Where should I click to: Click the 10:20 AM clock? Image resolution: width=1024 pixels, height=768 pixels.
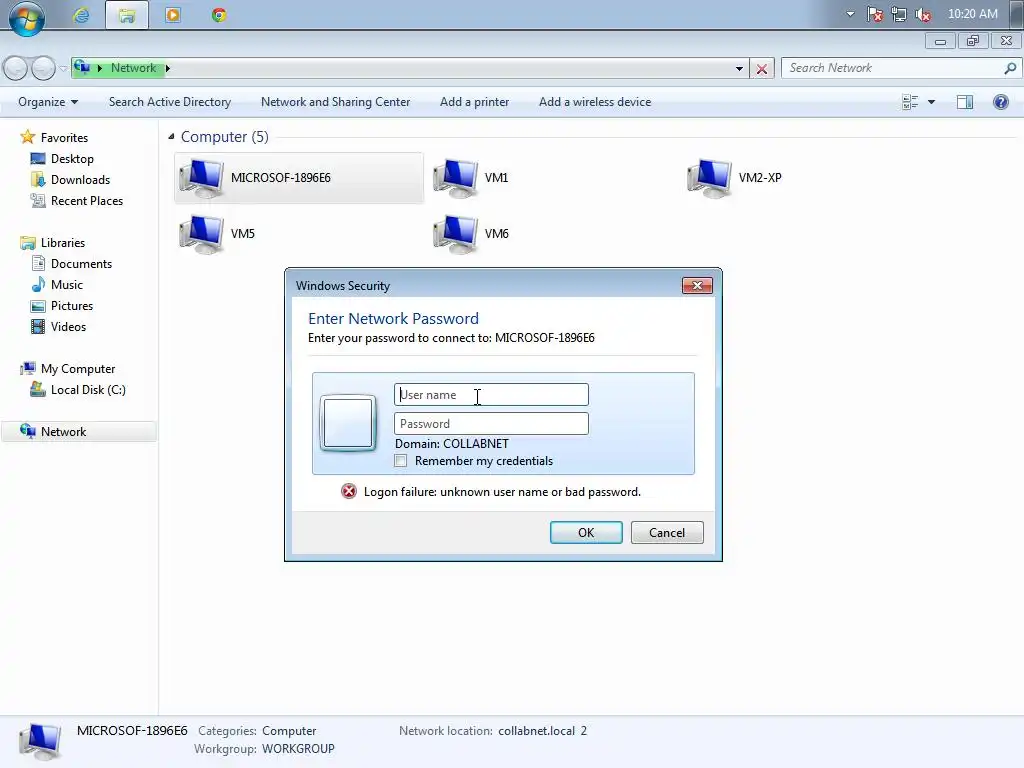[x=972, y=14]
